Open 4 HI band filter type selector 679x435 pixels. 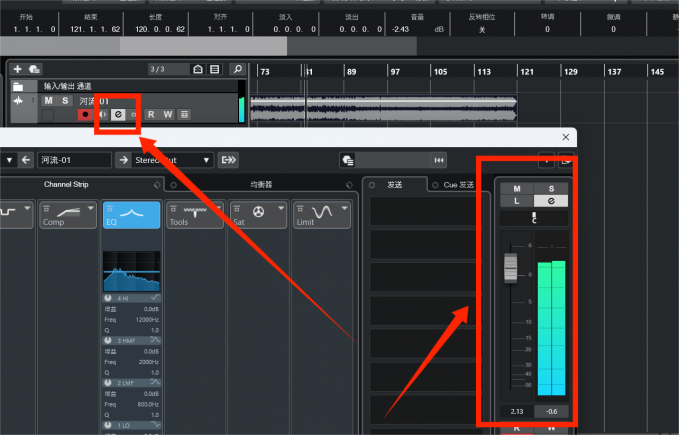click(155, 298)
